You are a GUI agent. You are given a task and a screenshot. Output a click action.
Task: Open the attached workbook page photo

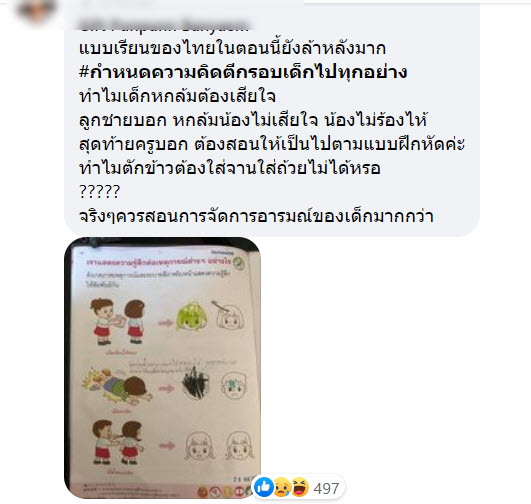[x=163, y=368]
